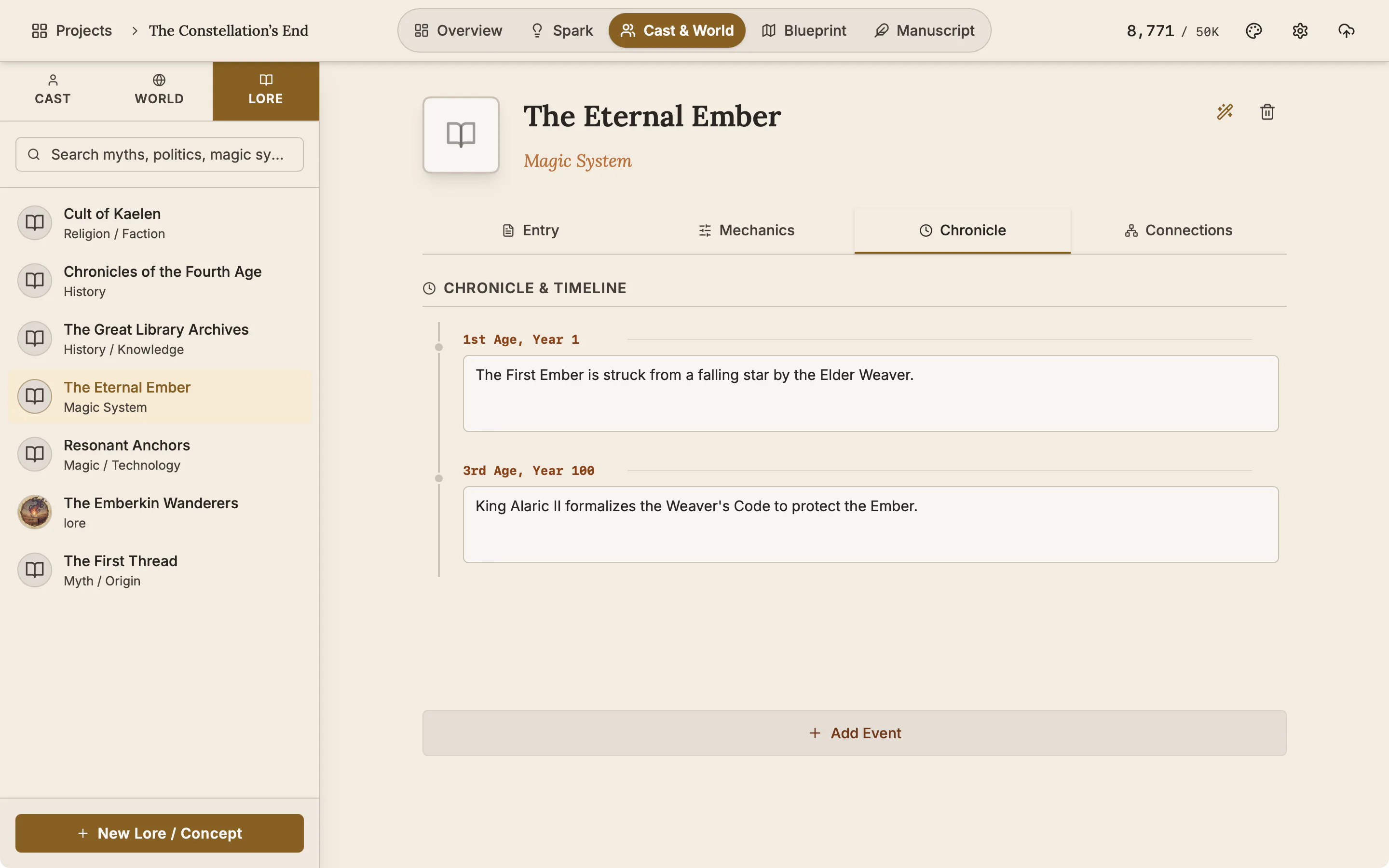Click the 1st Age timeline dot
1389x868 pixels.
pyautogui.click(x=438, y=347)
